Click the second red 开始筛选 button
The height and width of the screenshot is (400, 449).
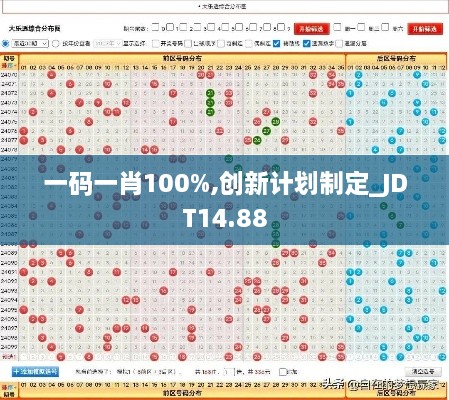[425, 29]
